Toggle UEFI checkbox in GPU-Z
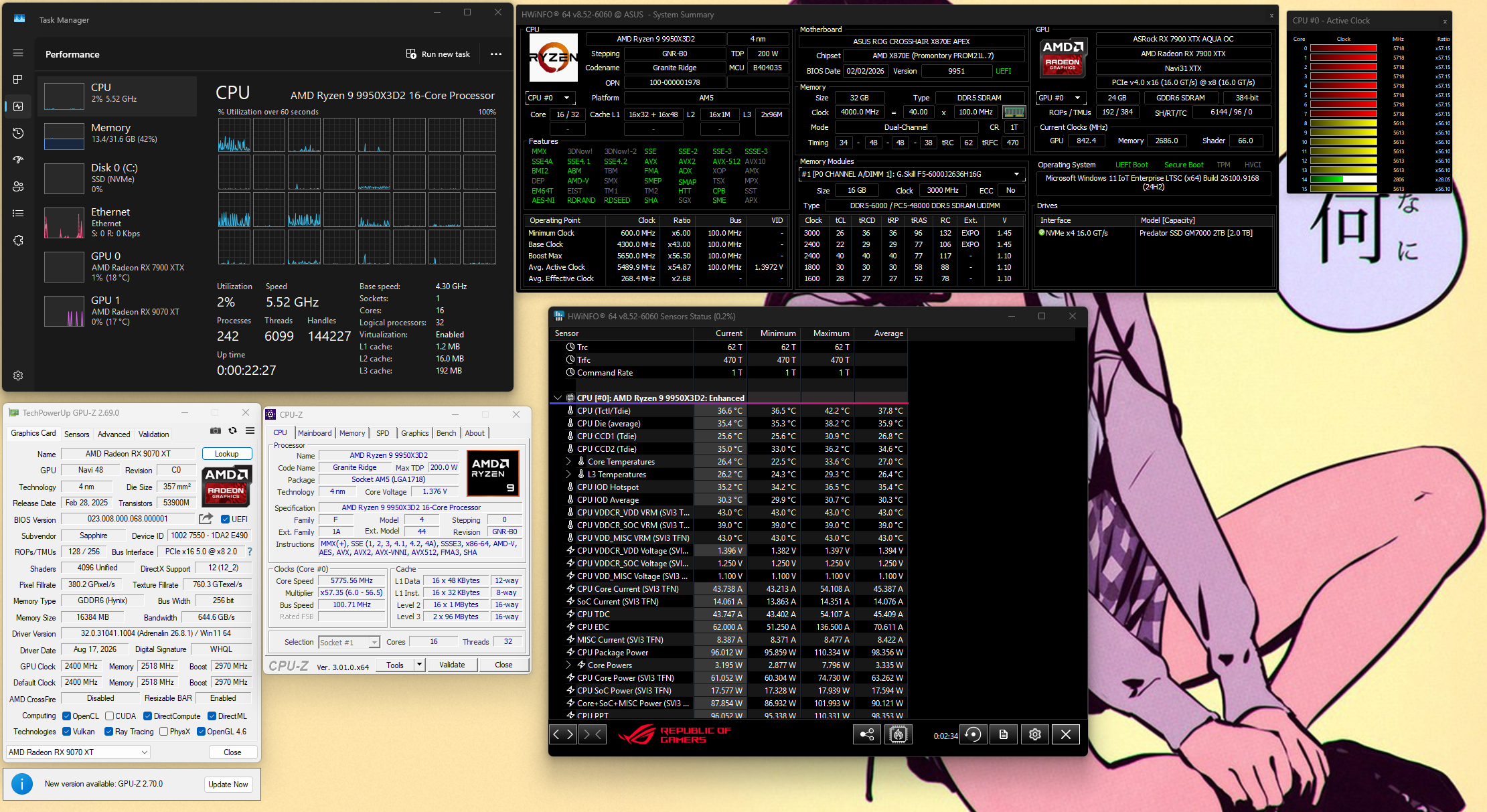Screen dimensions: 1487x812 (x=226, y=519)
